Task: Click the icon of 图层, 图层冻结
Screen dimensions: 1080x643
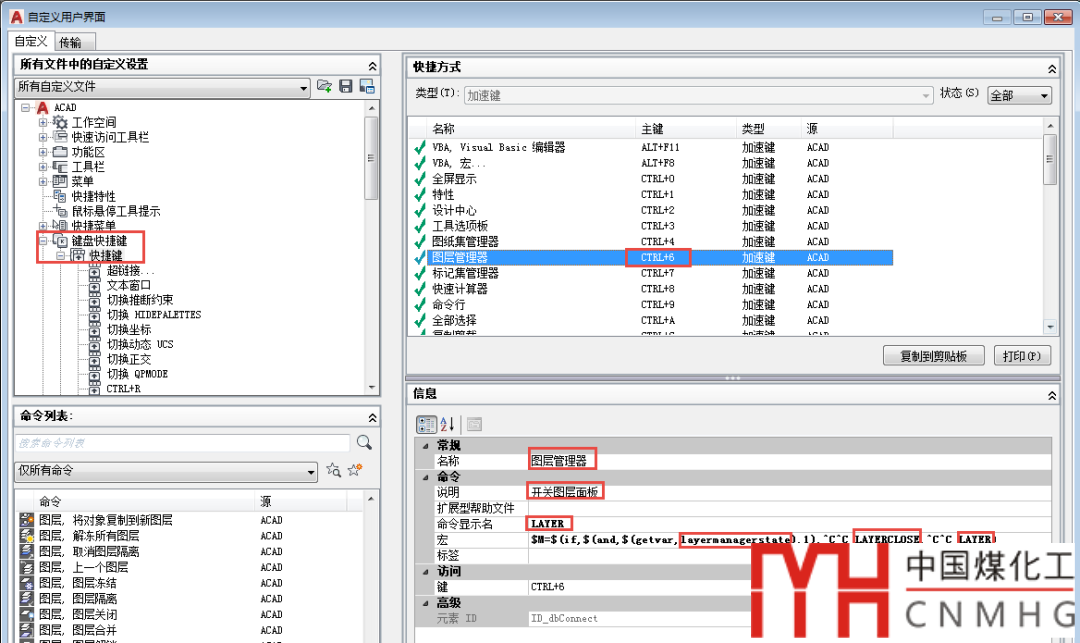Action: [x=27, y=583]
